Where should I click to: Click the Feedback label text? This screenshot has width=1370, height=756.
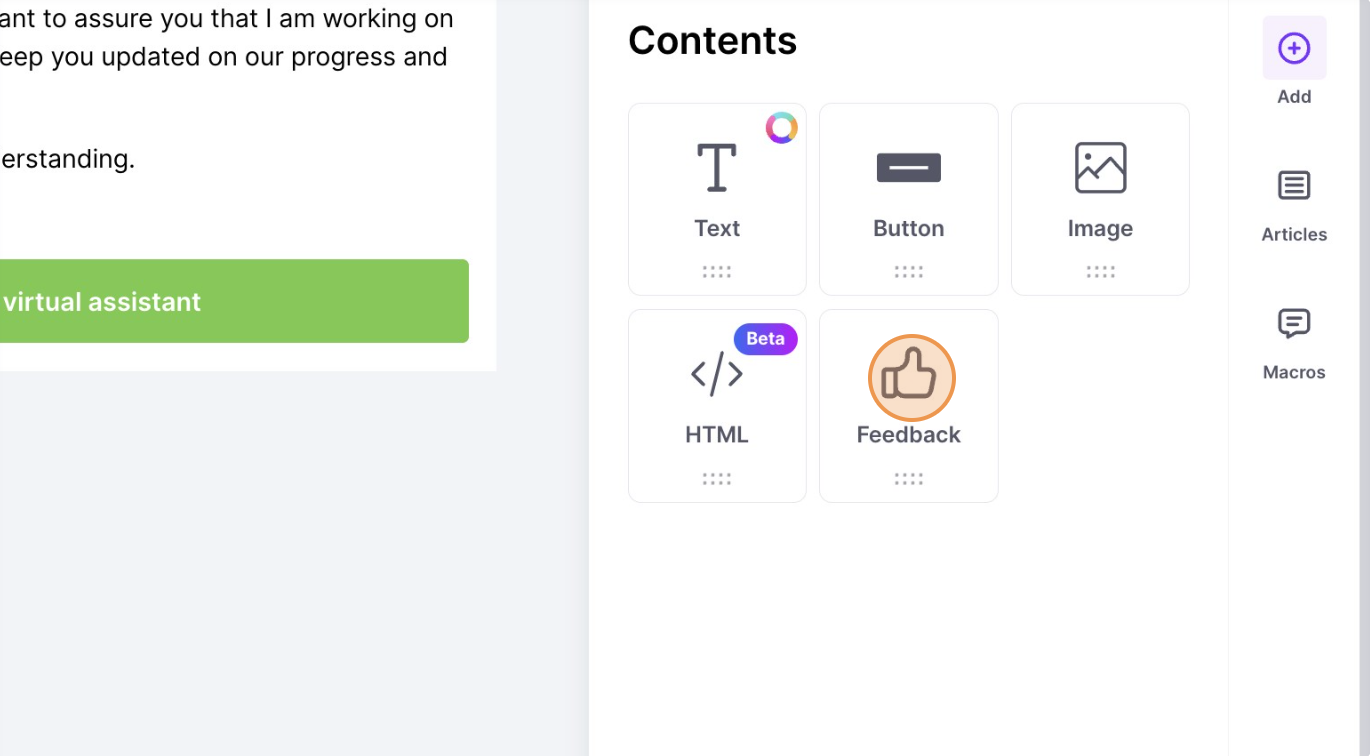point(908,435)
